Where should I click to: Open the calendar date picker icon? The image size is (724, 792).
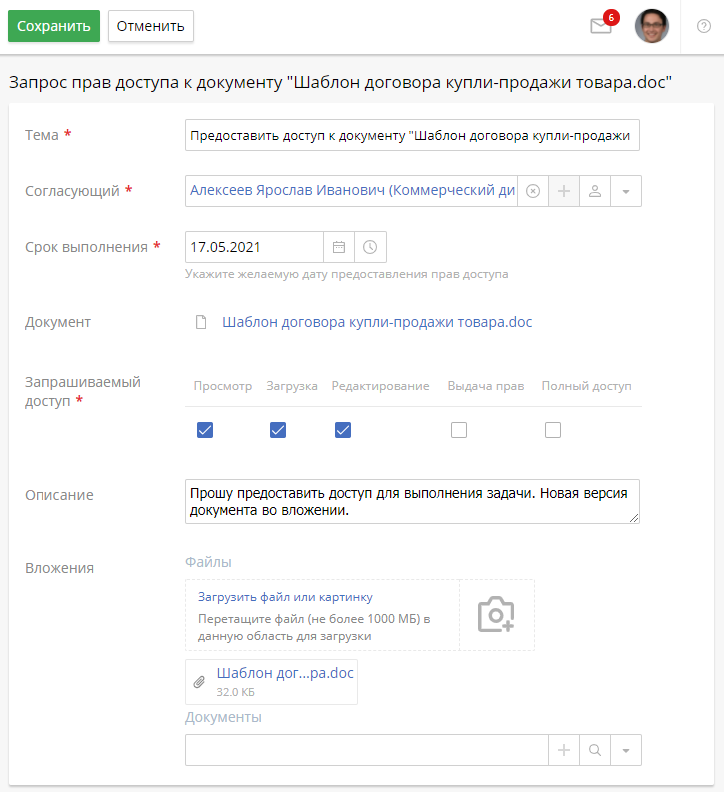[x=339, y=247]
